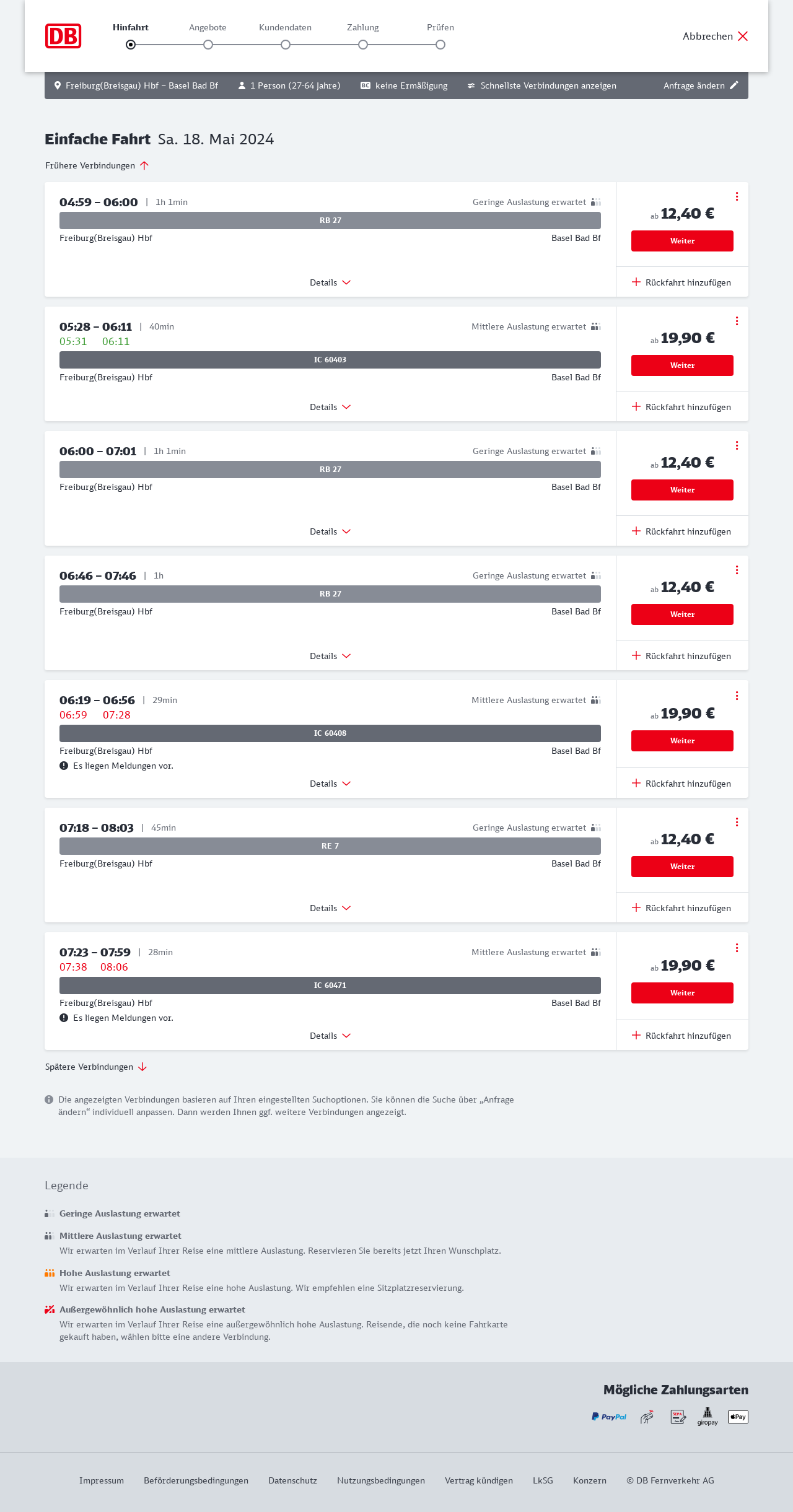
Task: Add return trip to 06:46 connection
Action: [x=681, y=656]
